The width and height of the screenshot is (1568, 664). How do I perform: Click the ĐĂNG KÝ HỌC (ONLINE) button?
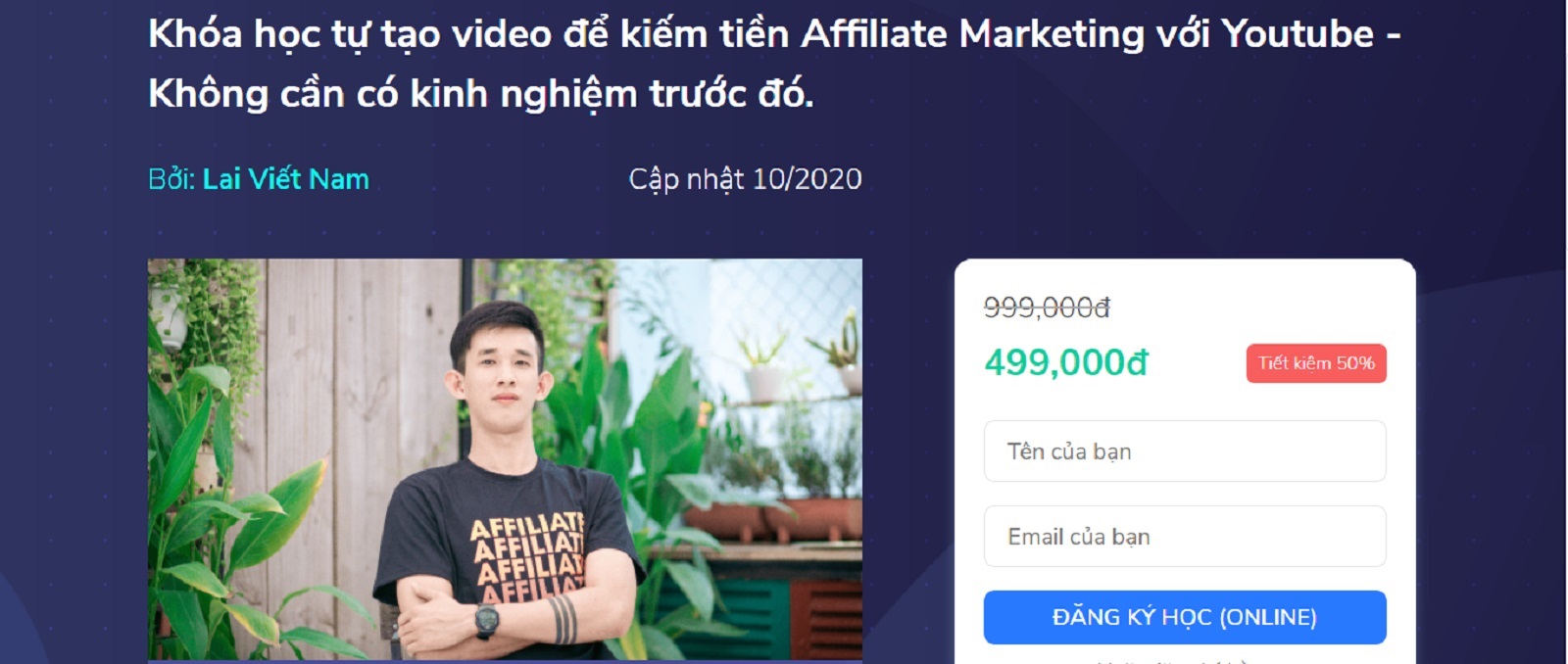[x=1184, y=617]
